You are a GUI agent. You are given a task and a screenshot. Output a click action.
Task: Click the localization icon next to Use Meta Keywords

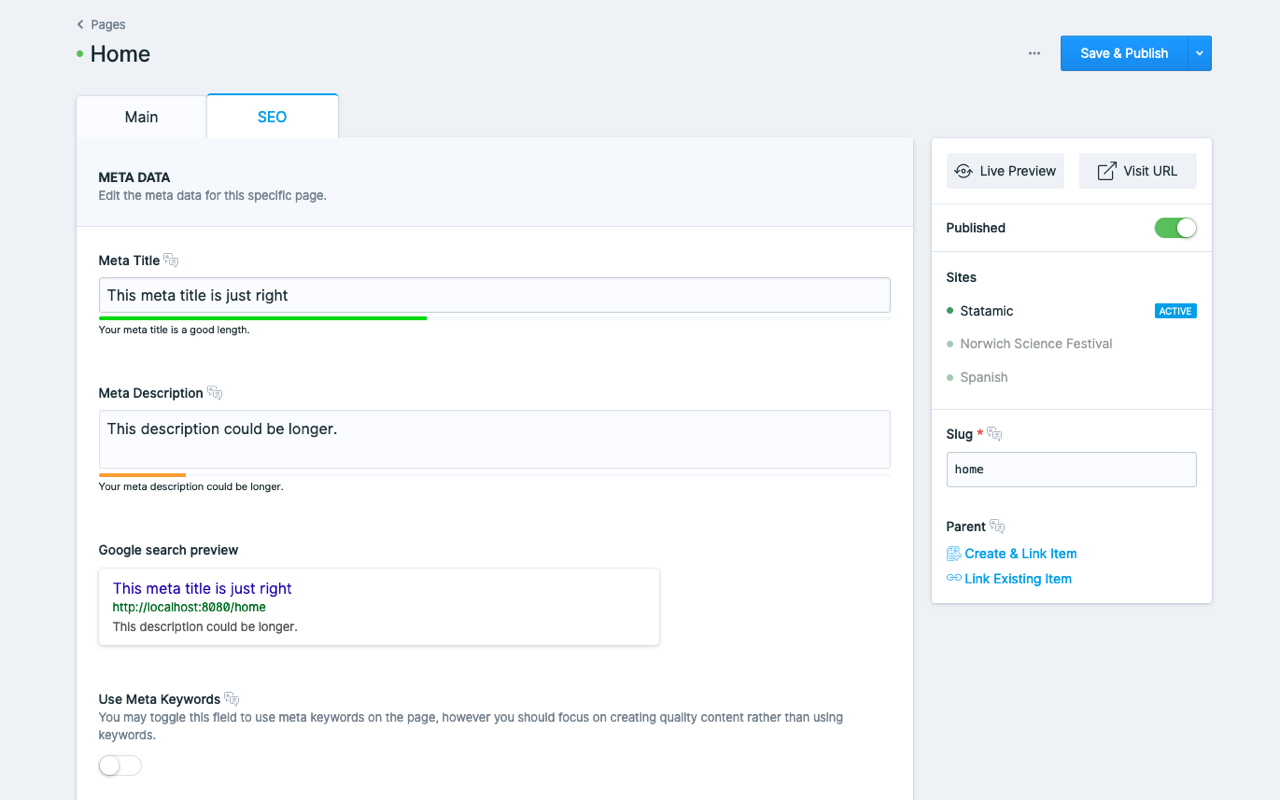(x=232, y=699)
